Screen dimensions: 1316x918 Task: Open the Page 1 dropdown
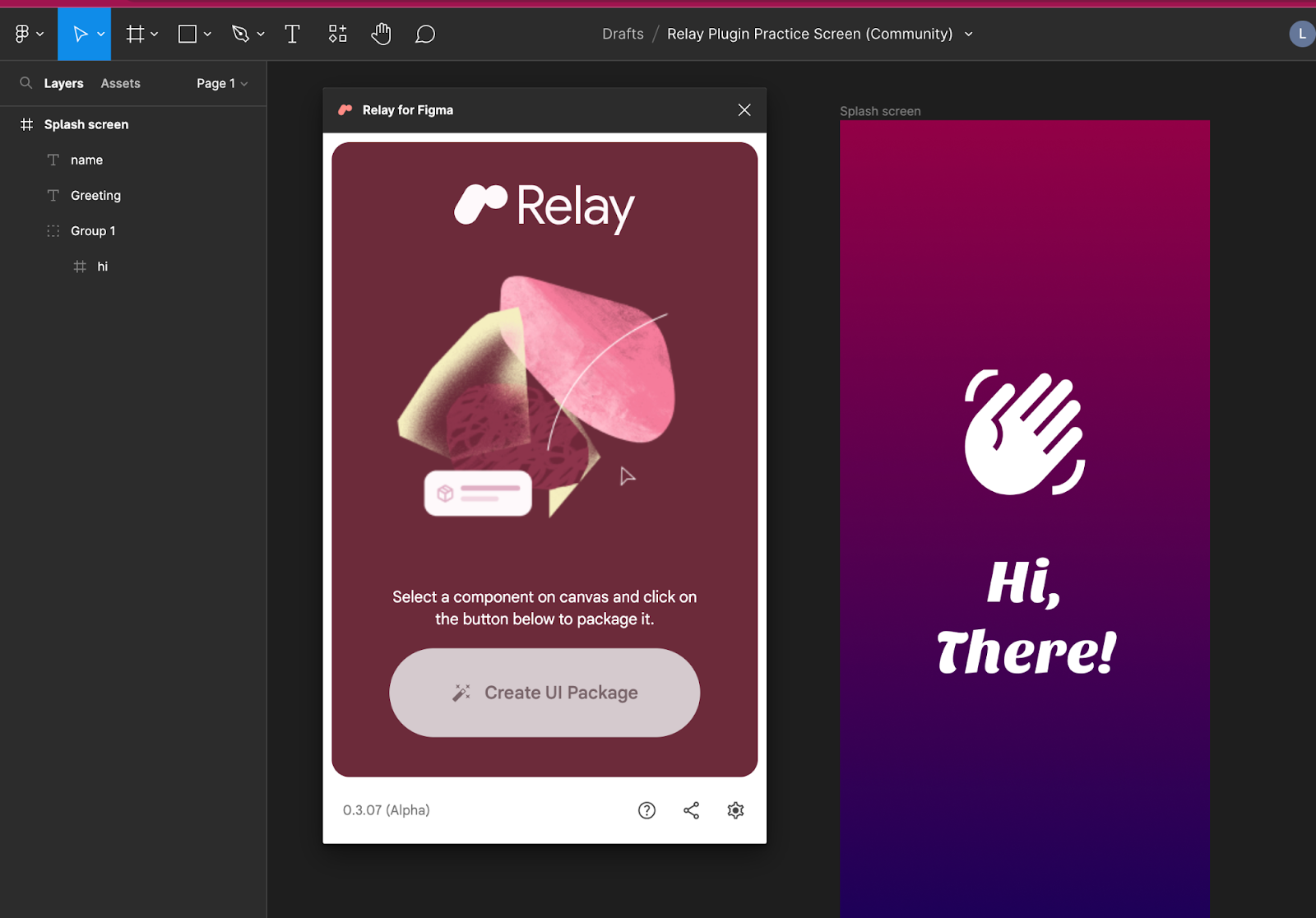(x=222, y=83)
